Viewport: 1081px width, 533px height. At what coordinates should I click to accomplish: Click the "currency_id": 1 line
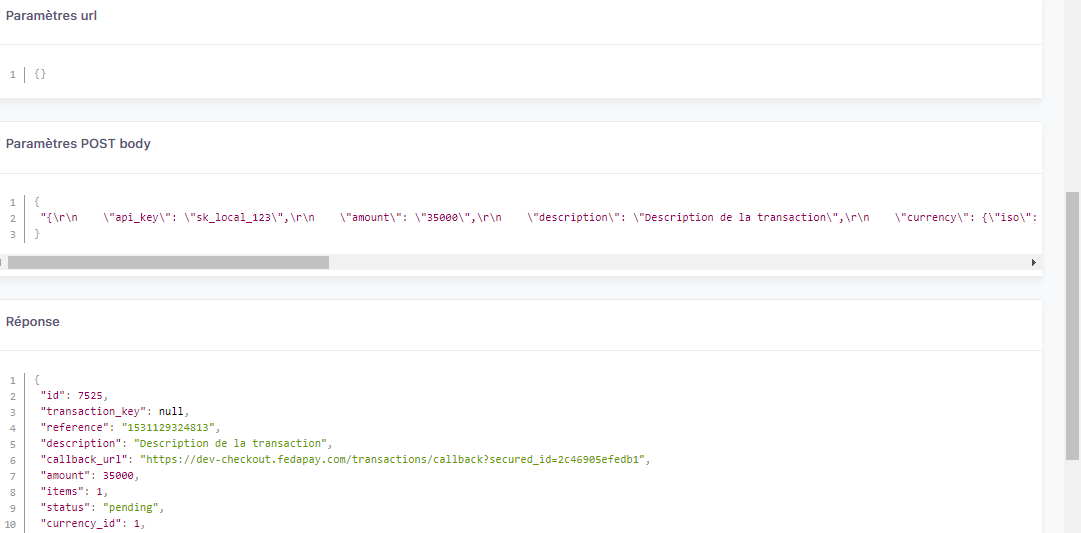coord(94,523)
